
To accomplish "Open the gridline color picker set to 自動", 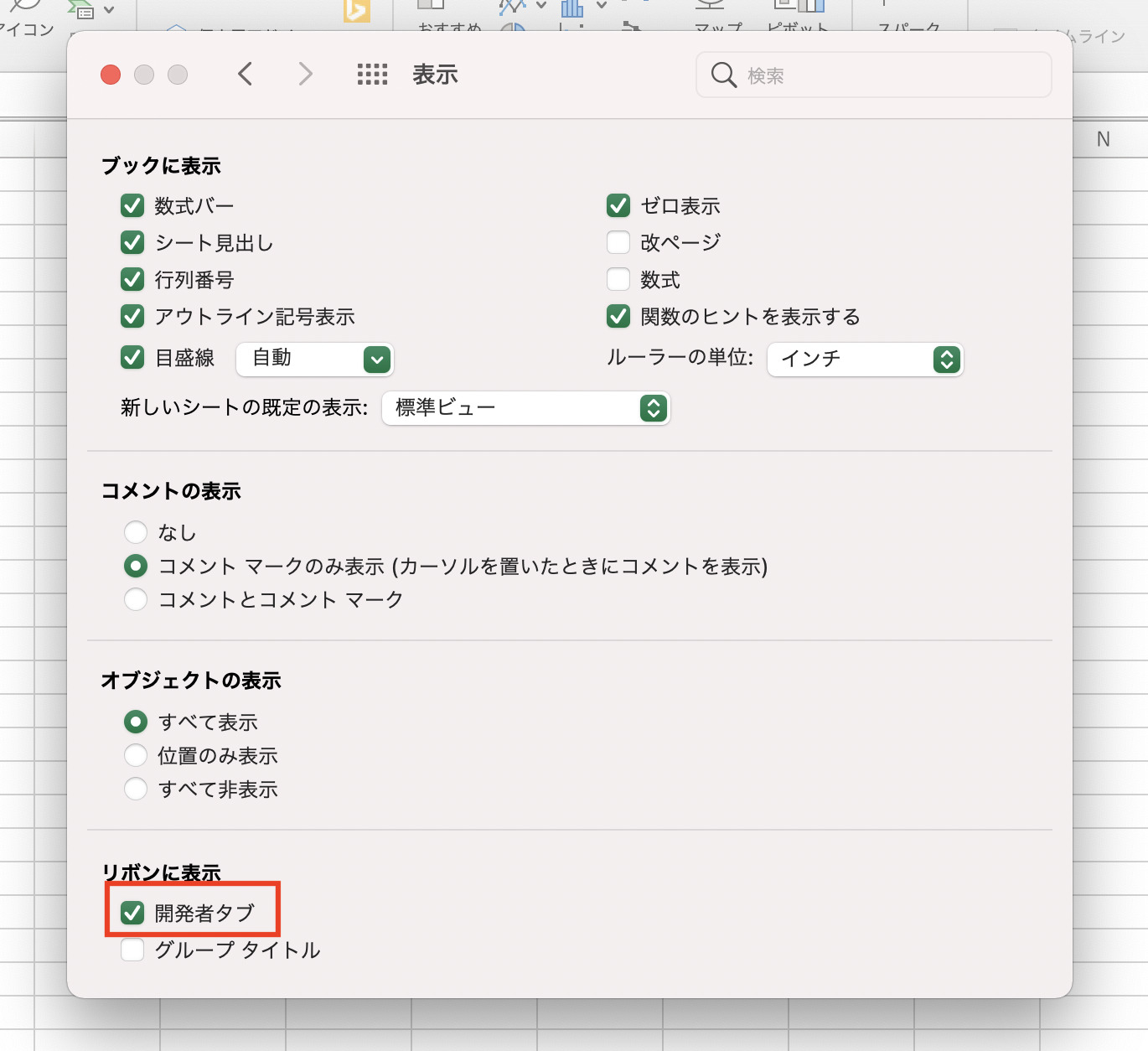I will 315,359.
